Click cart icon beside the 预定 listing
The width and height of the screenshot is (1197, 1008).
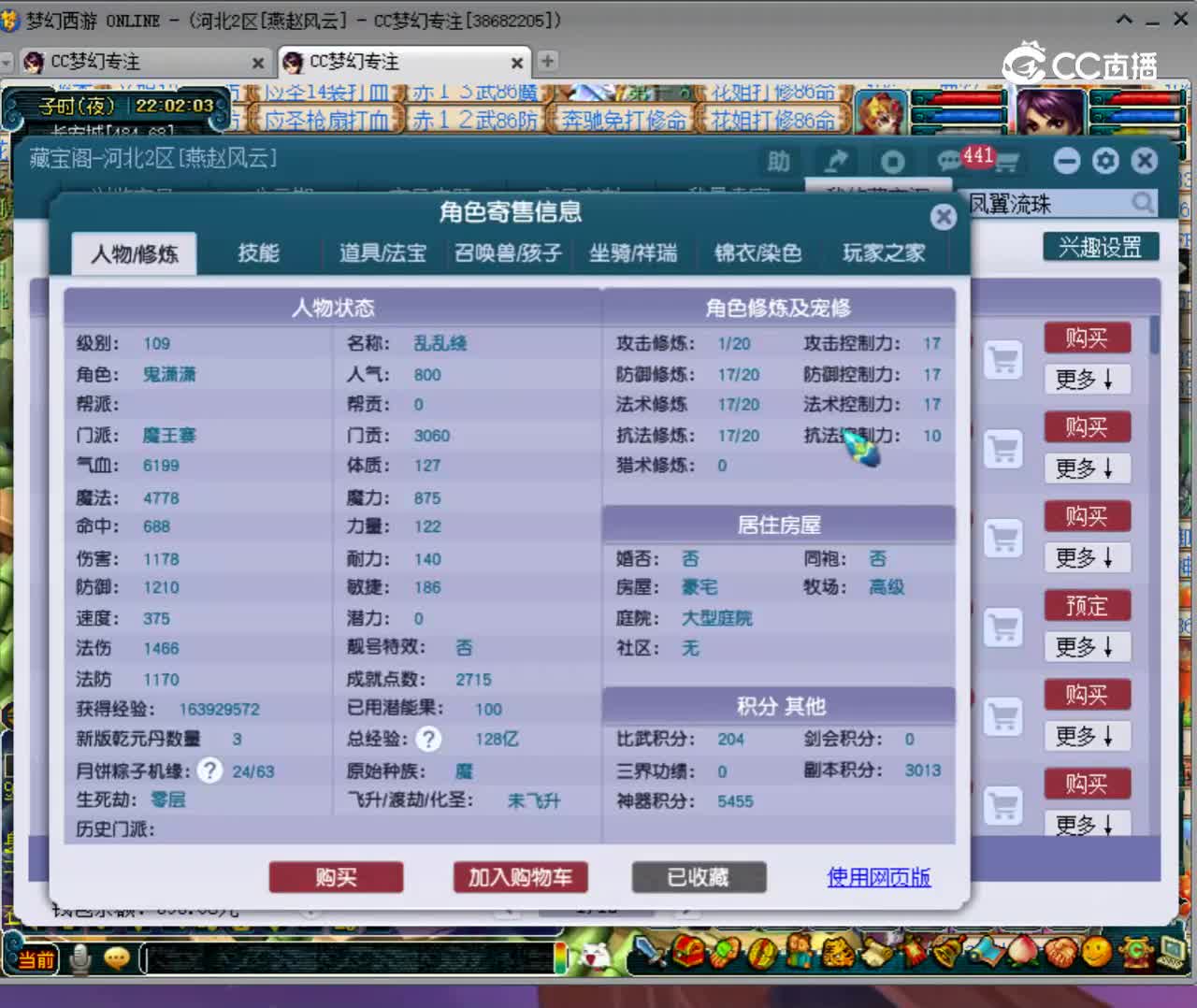click(x=1003, y=626)
